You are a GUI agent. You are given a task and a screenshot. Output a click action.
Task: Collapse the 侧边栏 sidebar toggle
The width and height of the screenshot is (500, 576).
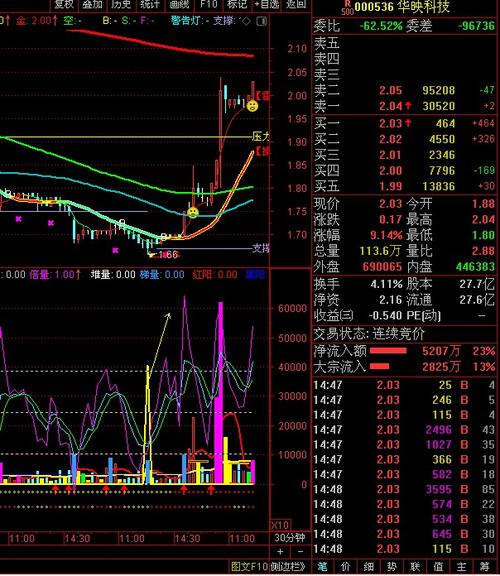pyautogui.click(x=288, y=566)
